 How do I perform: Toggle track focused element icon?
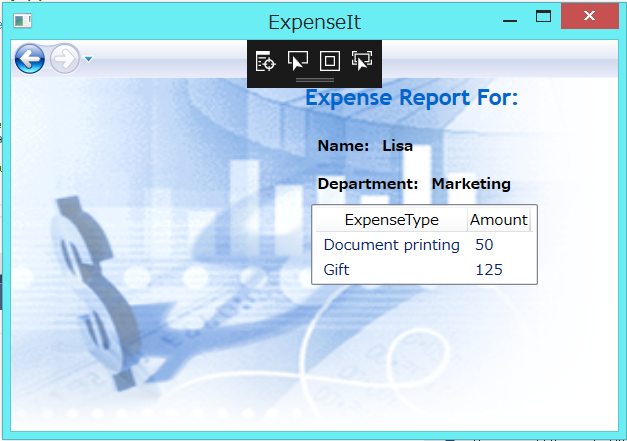[x=362, y=61]
